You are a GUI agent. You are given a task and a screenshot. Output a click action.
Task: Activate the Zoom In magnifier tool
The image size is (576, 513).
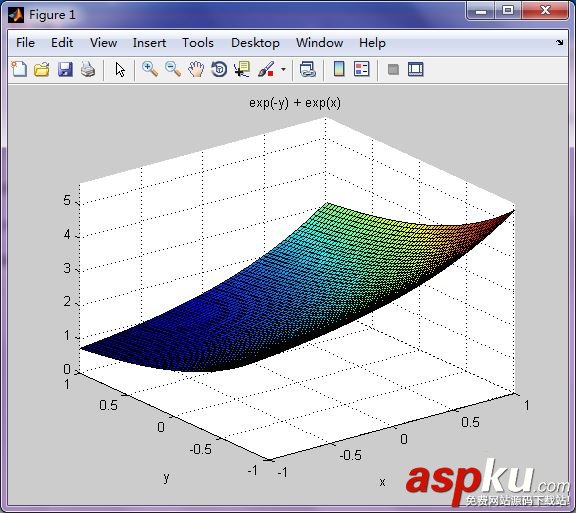tap(150, 69)
